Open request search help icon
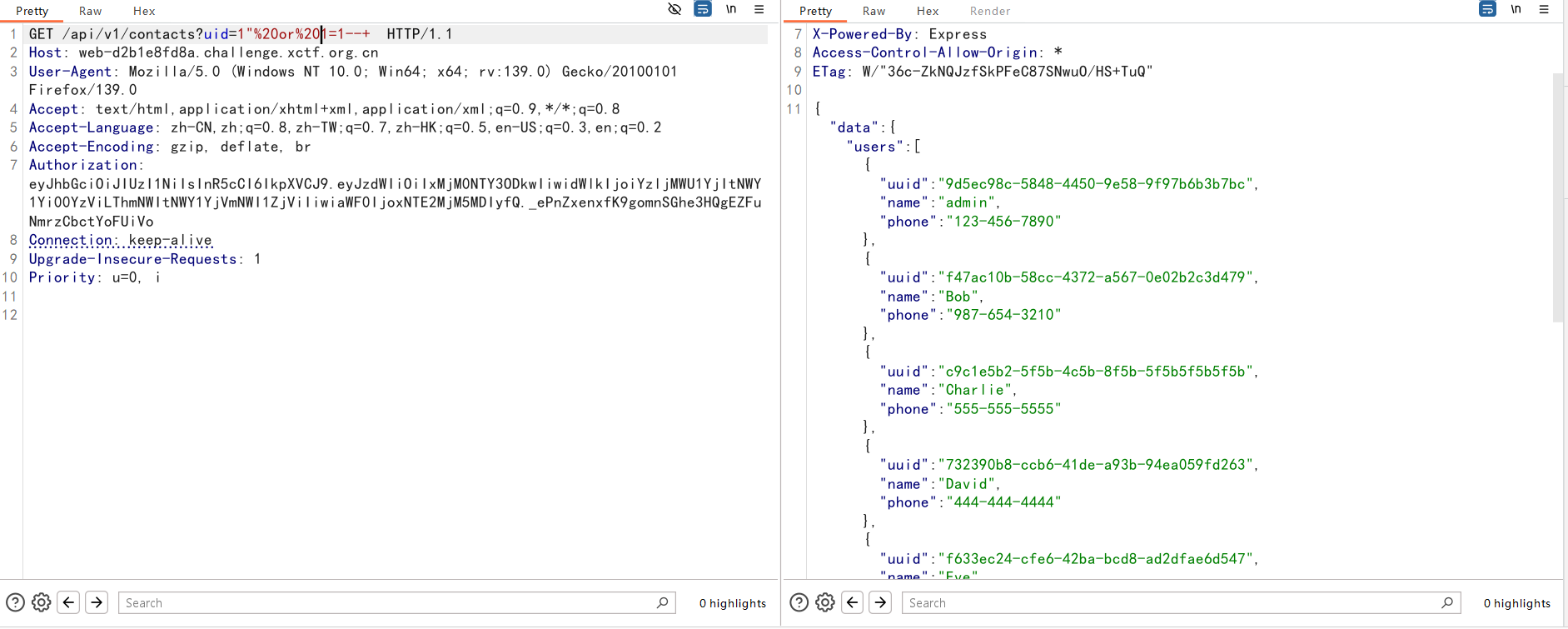 pos(15,602)
